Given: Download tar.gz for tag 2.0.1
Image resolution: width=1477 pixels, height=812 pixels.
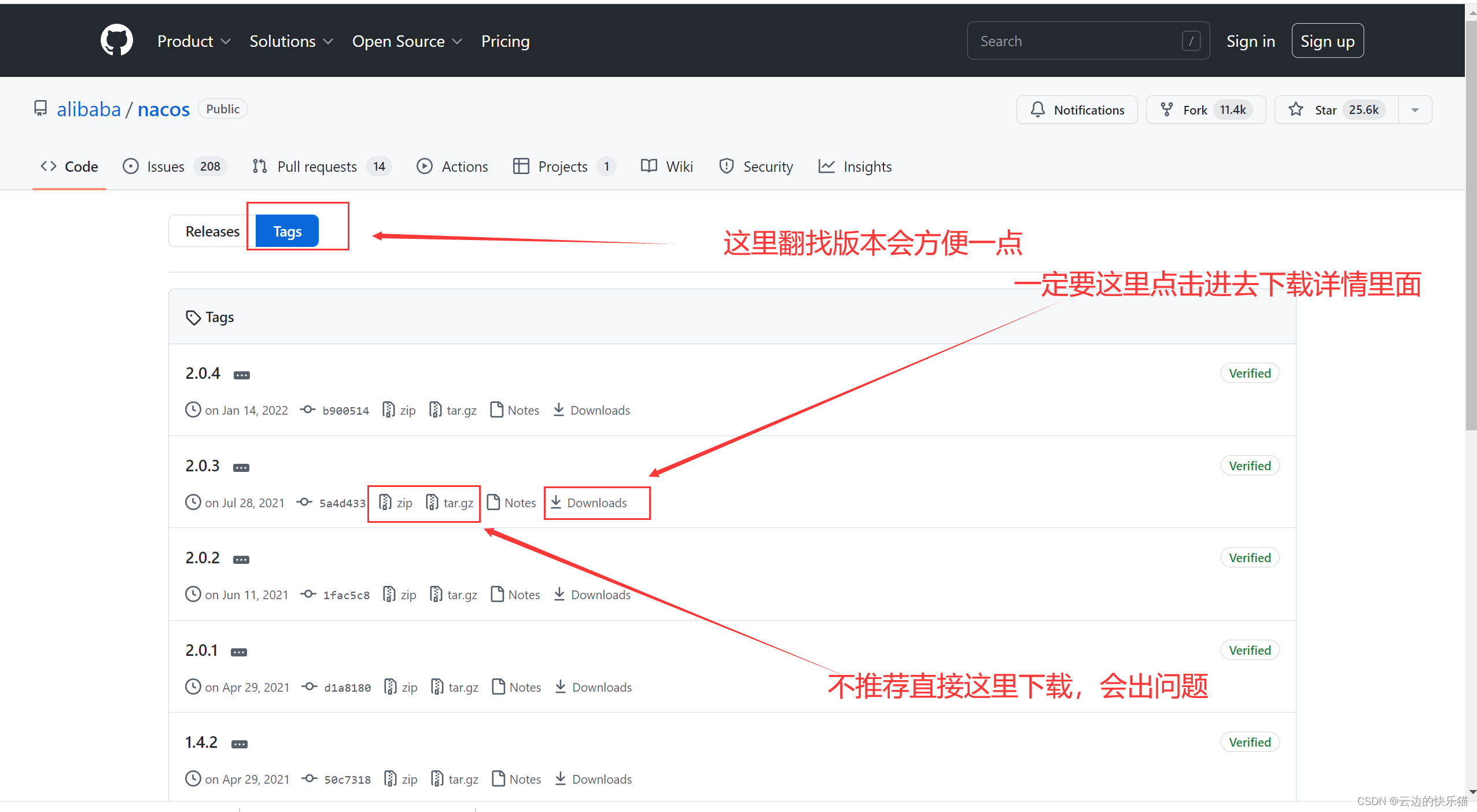Looking at the screenshot, I should click(x=455, y=687).
